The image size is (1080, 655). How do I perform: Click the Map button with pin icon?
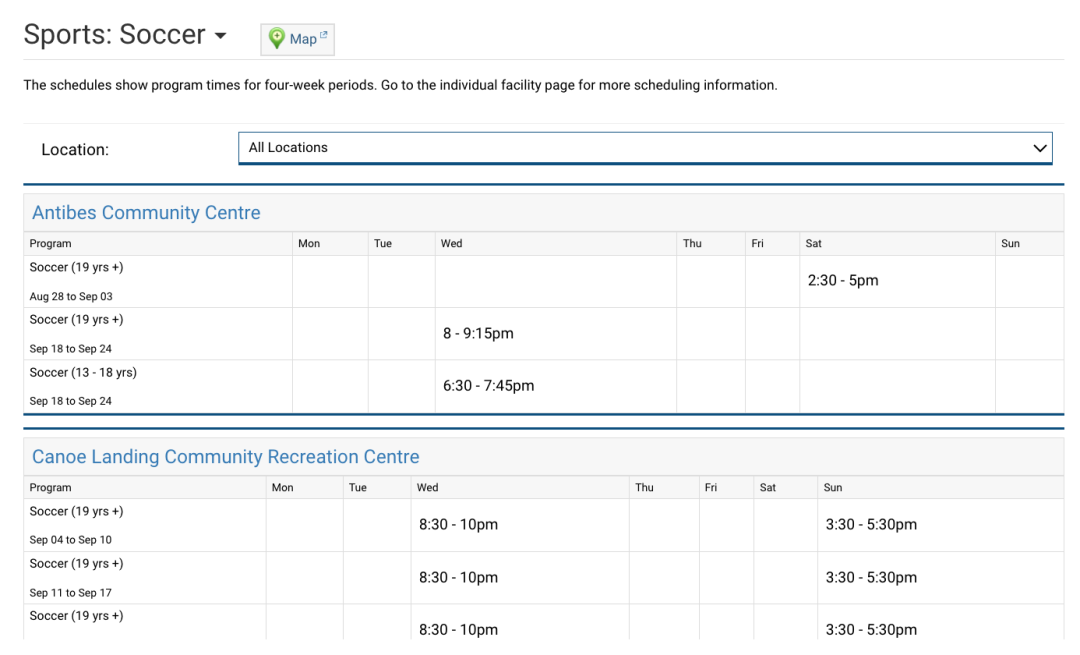coord(298,39)
